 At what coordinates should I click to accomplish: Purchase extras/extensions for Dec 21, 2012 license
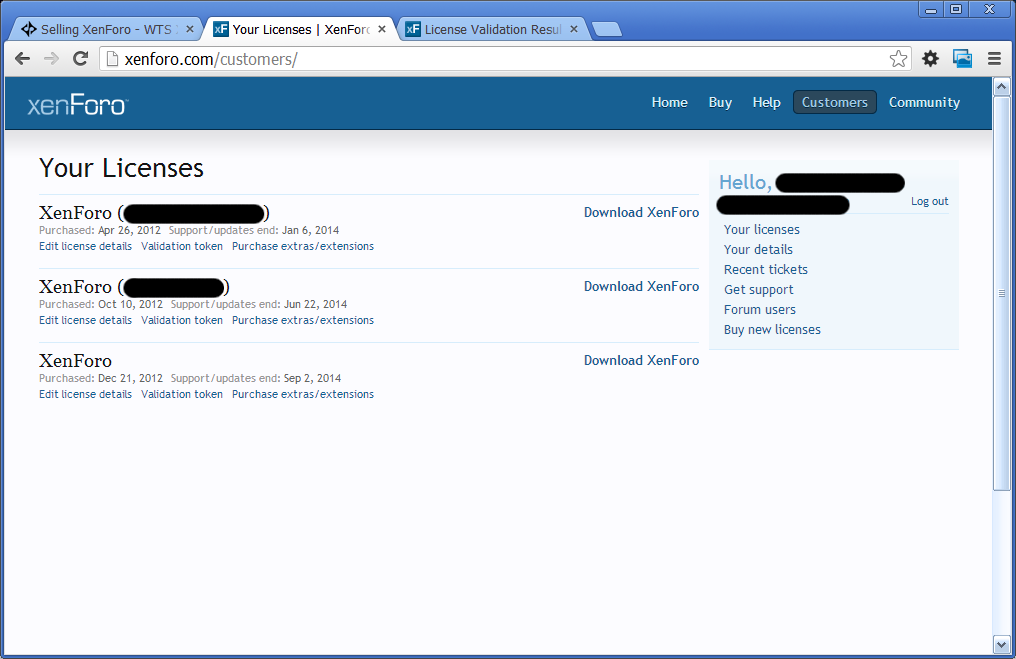click(303, 394)
